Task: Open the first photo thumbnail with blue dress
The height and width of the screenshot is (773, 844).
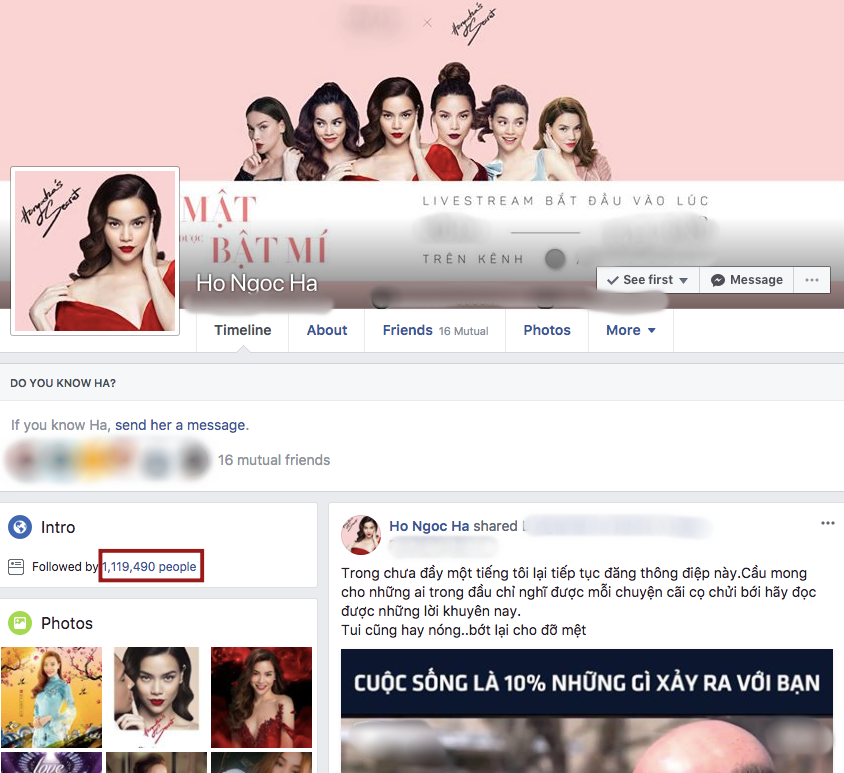Action: point(51,697)
